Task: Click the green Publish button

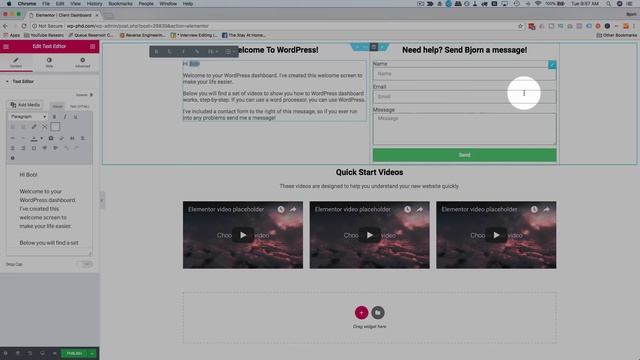Action: (x=74, y=353)
